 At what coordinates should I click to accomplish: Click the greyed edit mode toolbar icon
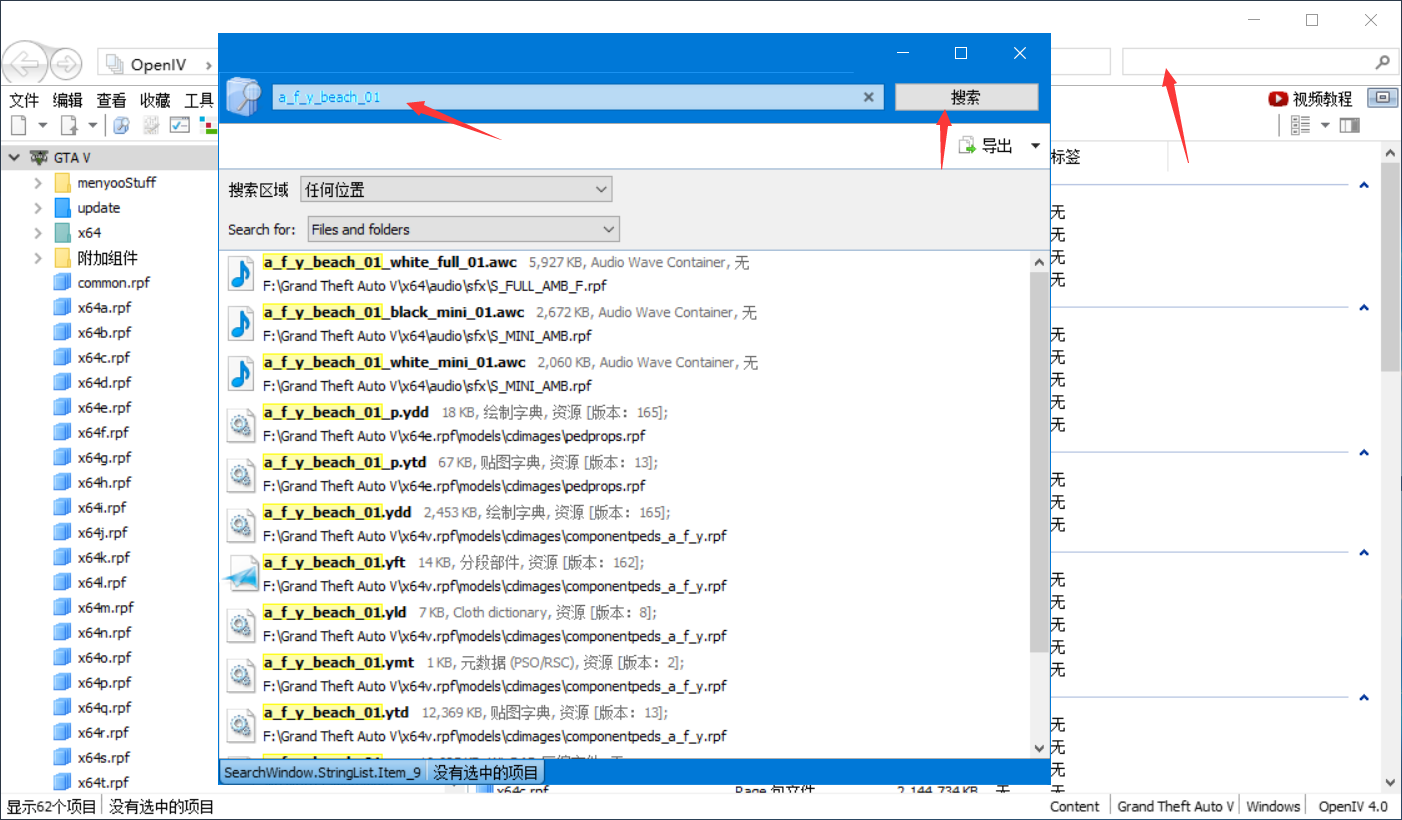pyautogui.click(x=152, y=125)
